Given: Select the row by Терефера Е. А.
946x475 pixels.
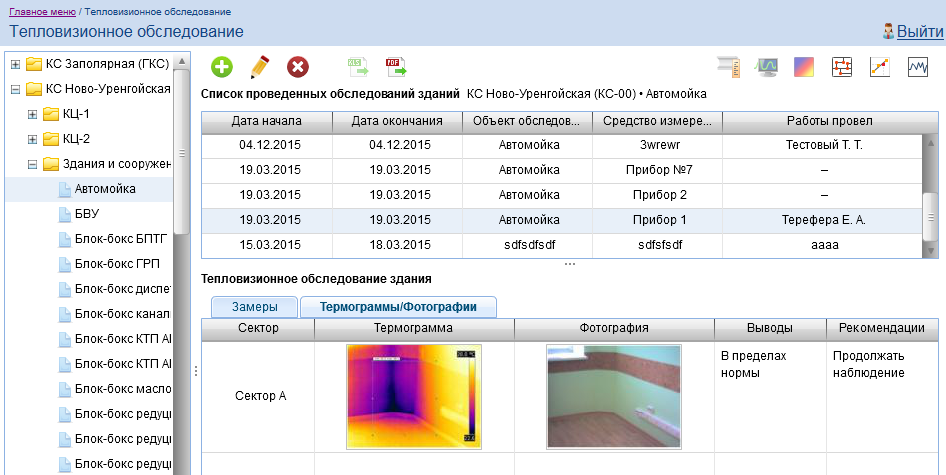Looking at the screenshot, I should [562, 220].
